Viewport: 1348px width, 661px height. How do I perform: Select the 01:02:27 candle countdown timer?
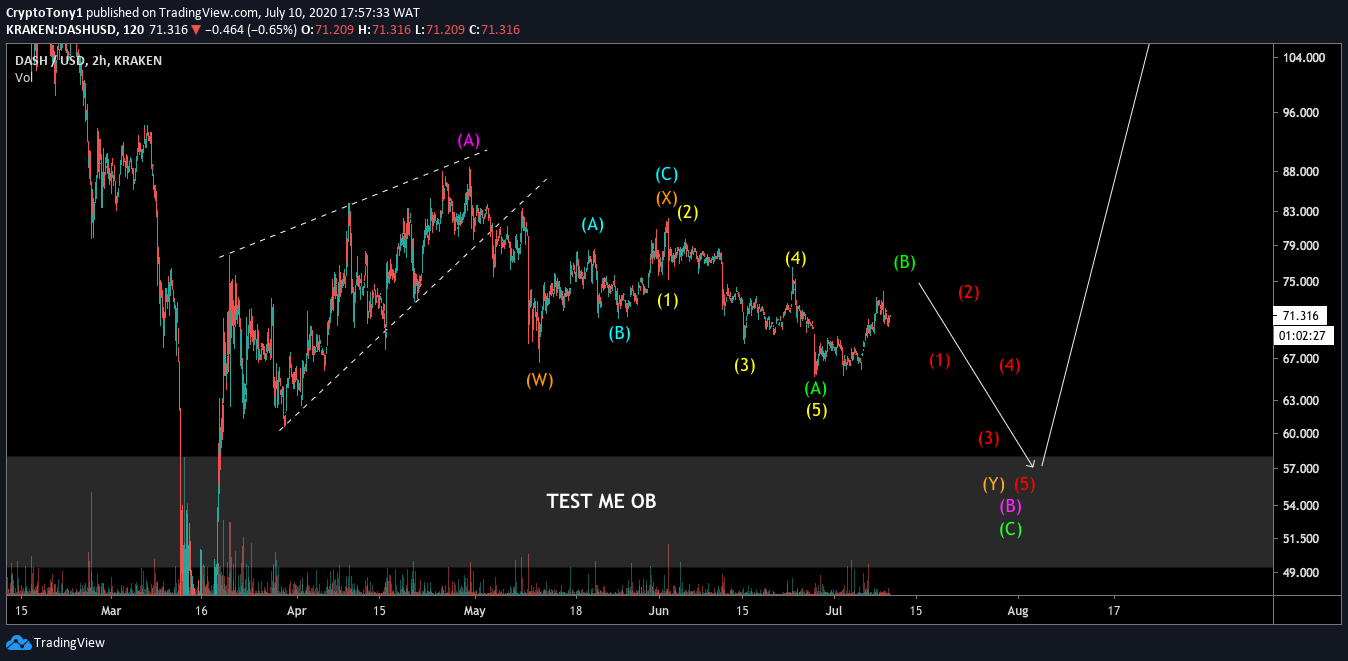1300,335
